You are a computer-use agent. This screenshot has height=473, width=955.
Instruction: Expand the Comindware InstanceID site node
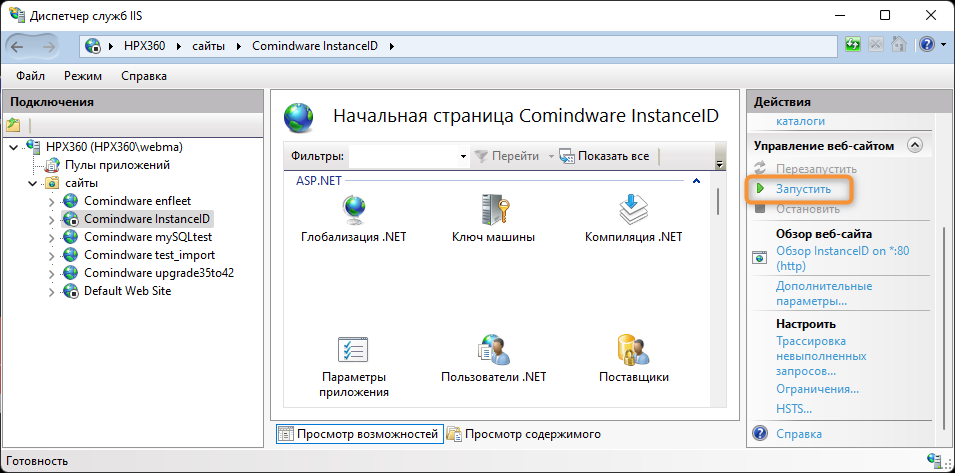click(x=52, y=219)
